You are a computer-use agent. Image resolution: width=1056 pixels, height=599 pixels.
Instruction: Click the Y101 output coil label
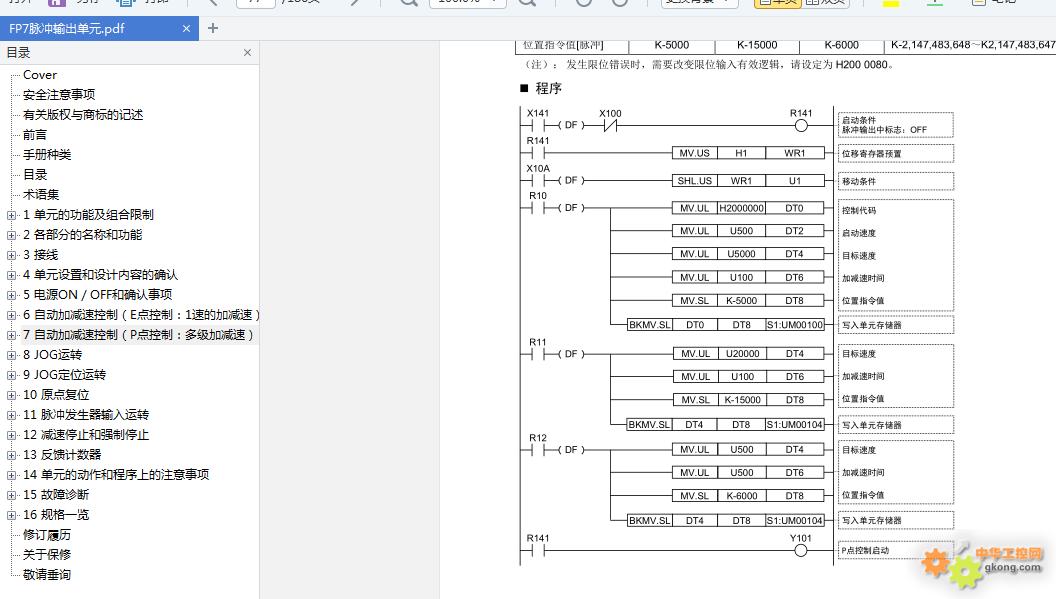[x=800, y=538]
